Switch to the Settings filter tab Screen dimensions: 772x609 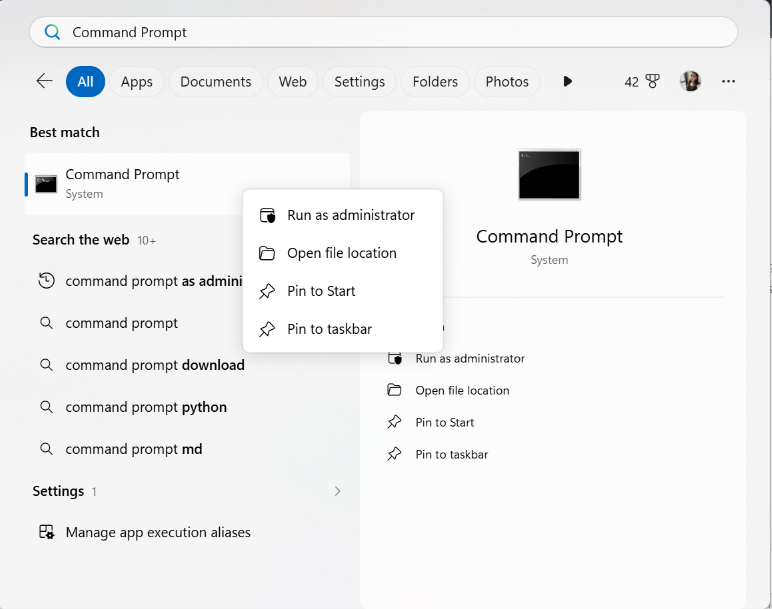[359, 82]
